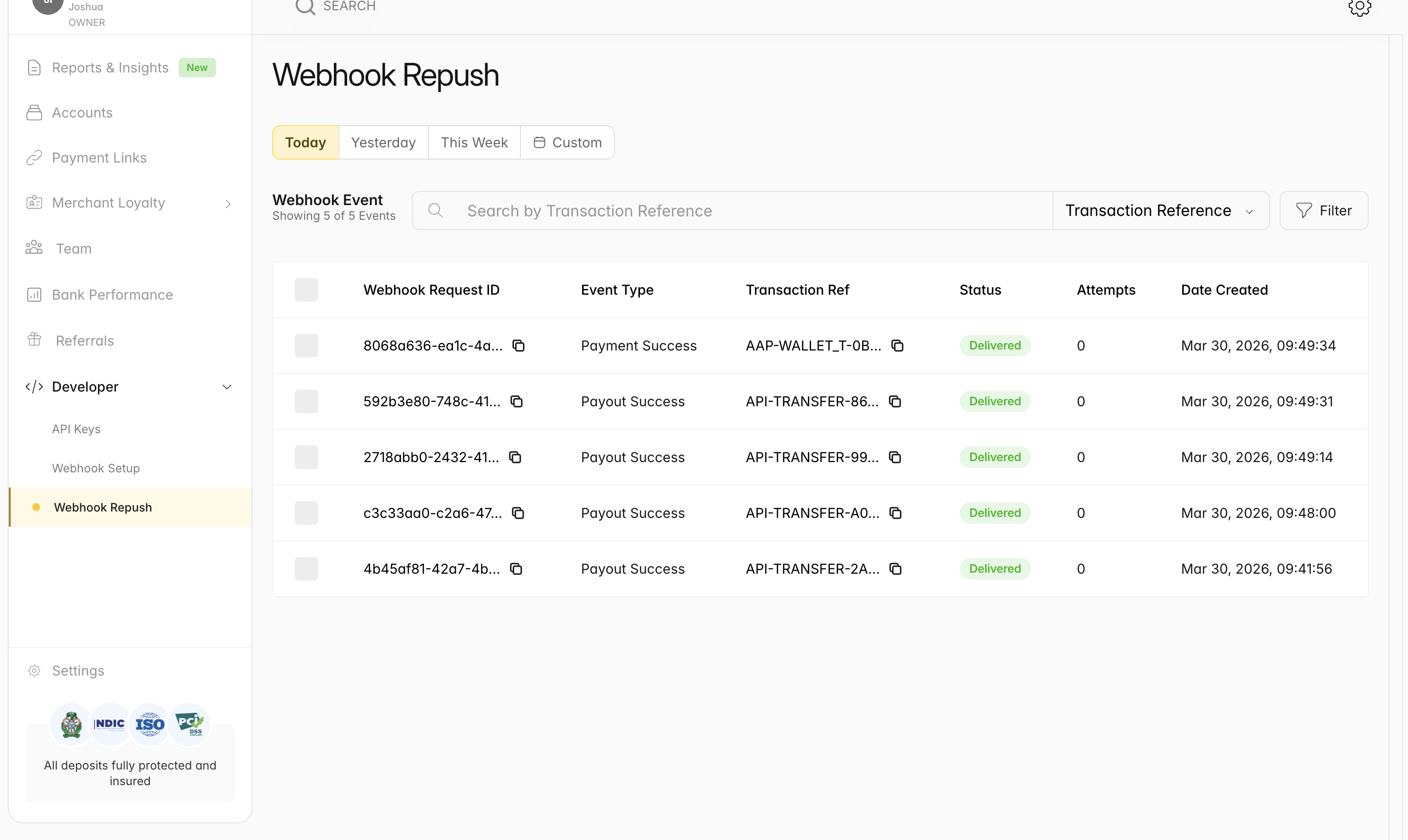Click the Referrals gift icon
Image resolution: width=1408 pixels, height=840 pixels.
point(34,339)
